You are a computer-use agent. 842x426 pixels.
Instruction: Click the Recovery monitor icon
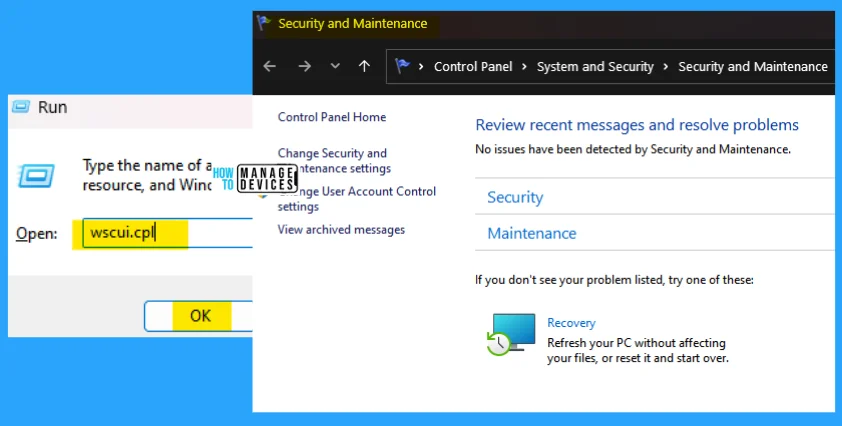point(511,333)
